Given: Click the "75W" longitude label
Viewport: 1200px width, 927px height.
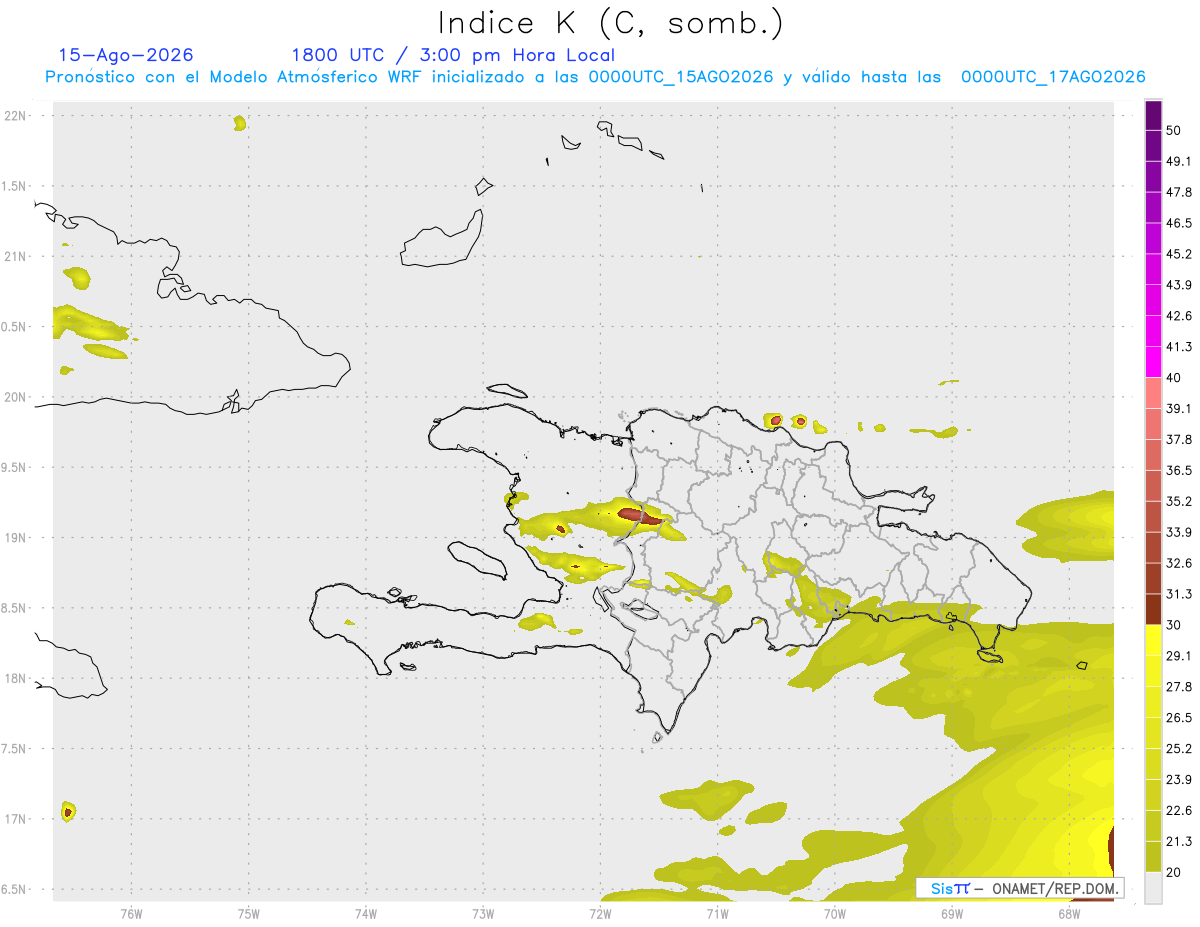Looking at the screenshot, I should coord(249,913).
